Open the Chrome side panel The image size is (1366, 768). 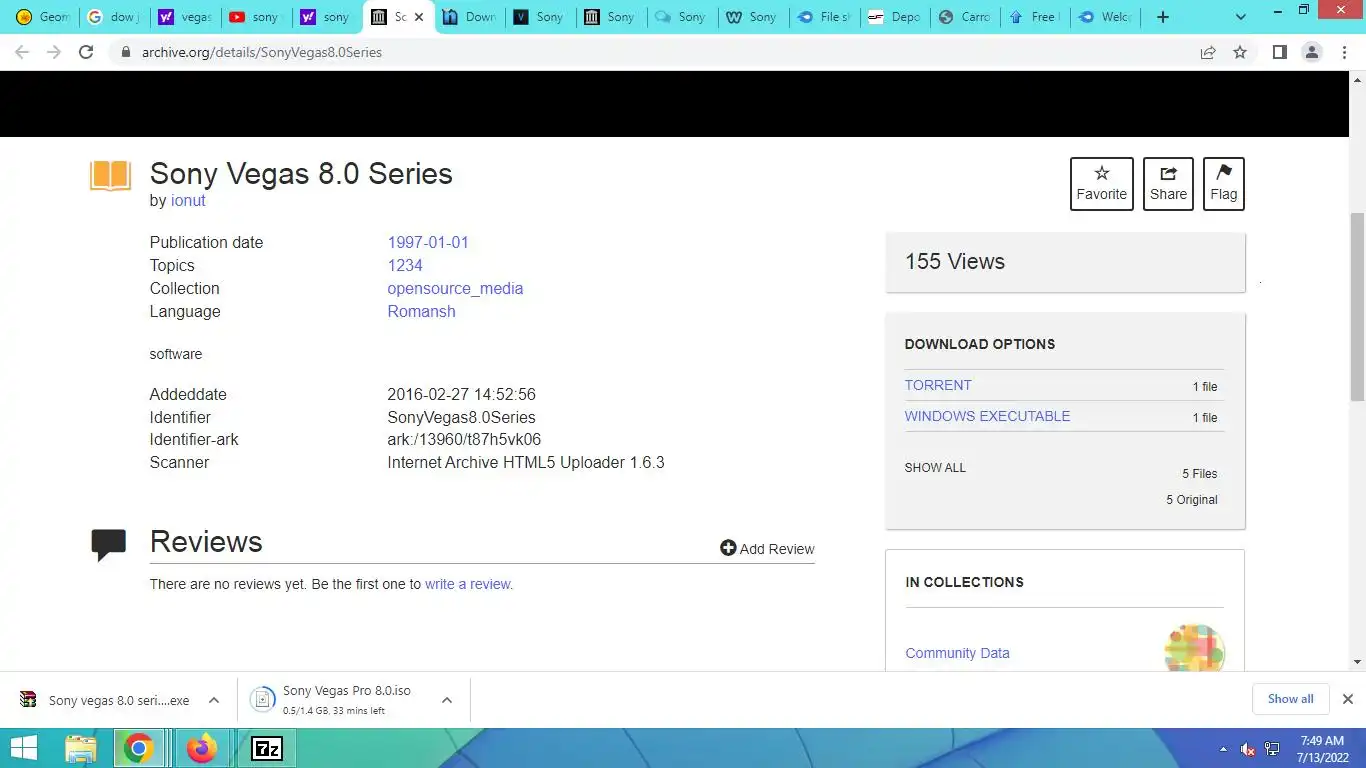(1279, 52)
